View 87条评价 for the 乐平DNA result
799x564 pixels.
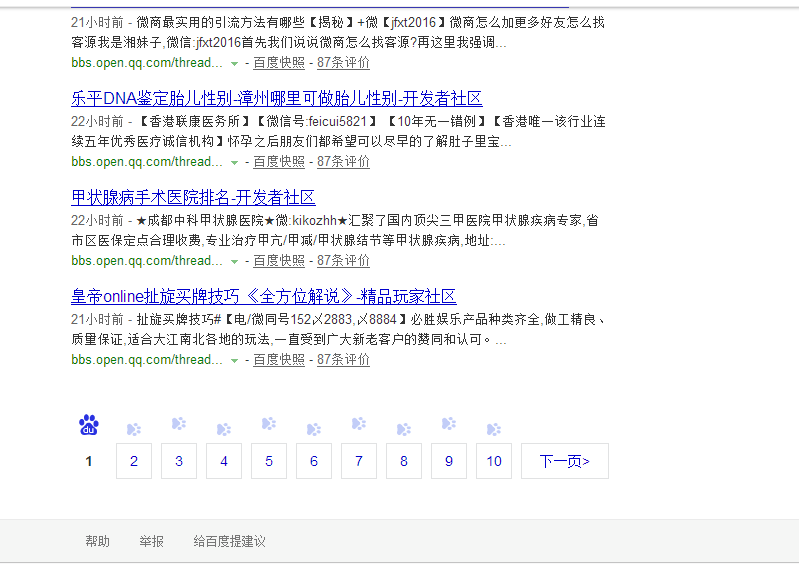click(x=343, y=162)
